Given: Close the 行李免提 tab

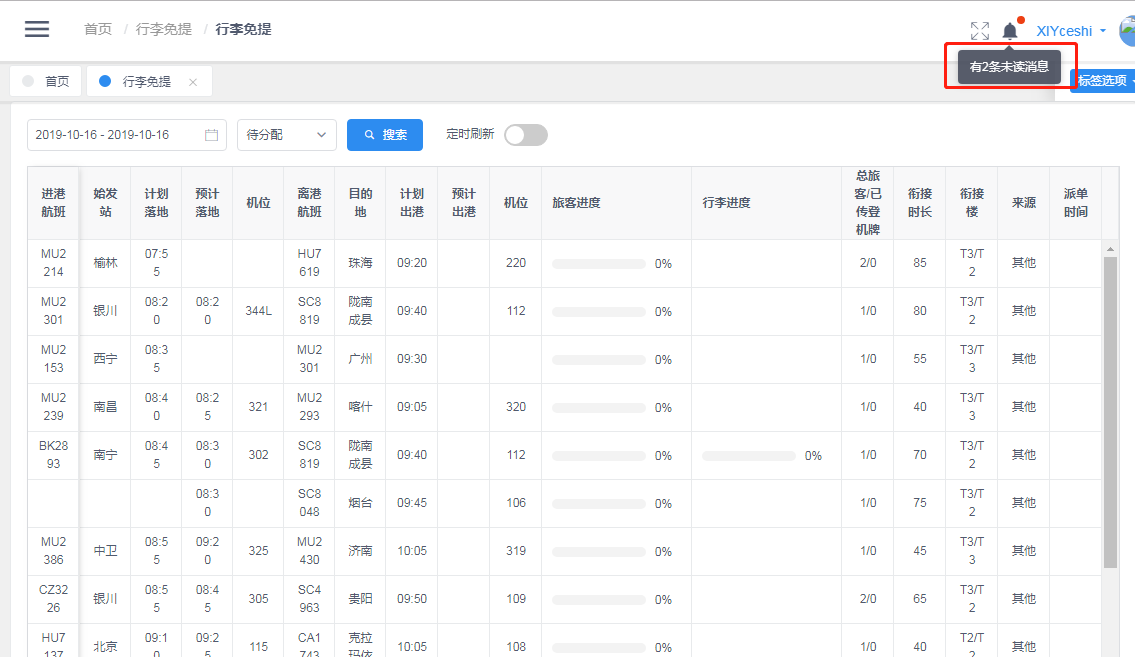Looking at the screenshot, I should point(193,82).
